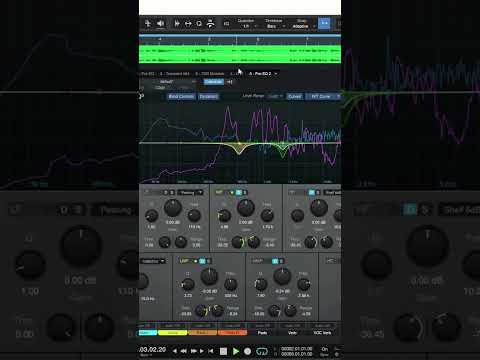Click the transport Stop button
Viewport: 480px width, 360px height.
tap(223, 351)
